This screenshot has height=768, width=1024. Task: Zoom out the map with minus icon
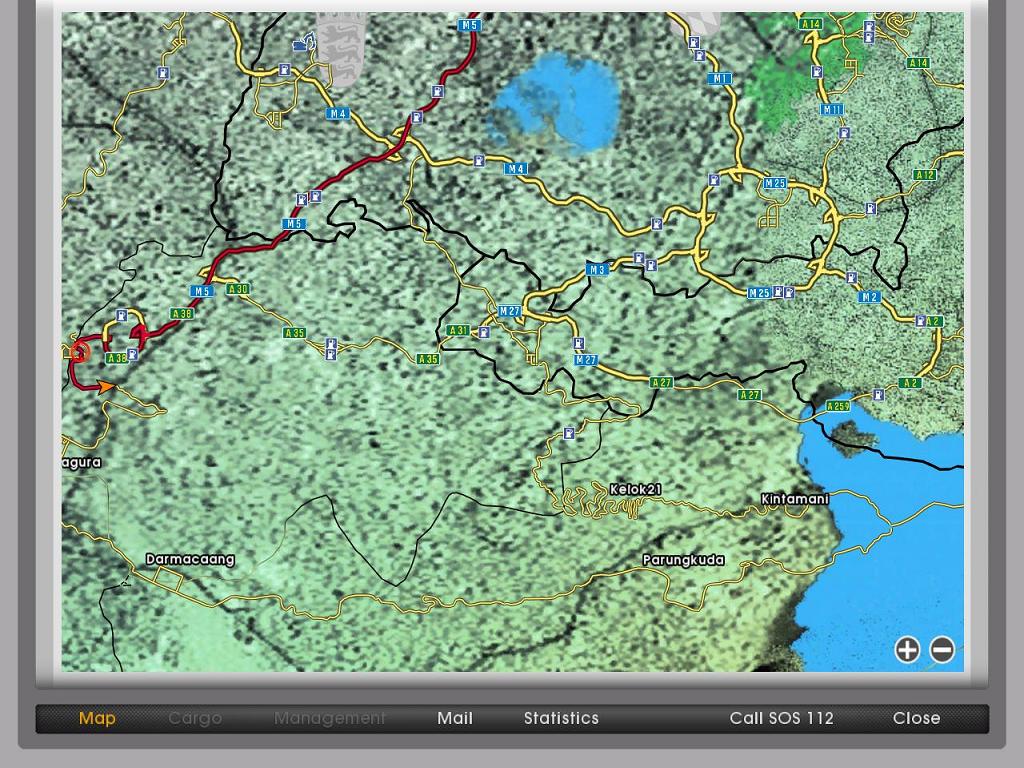(x=942, y=650)
